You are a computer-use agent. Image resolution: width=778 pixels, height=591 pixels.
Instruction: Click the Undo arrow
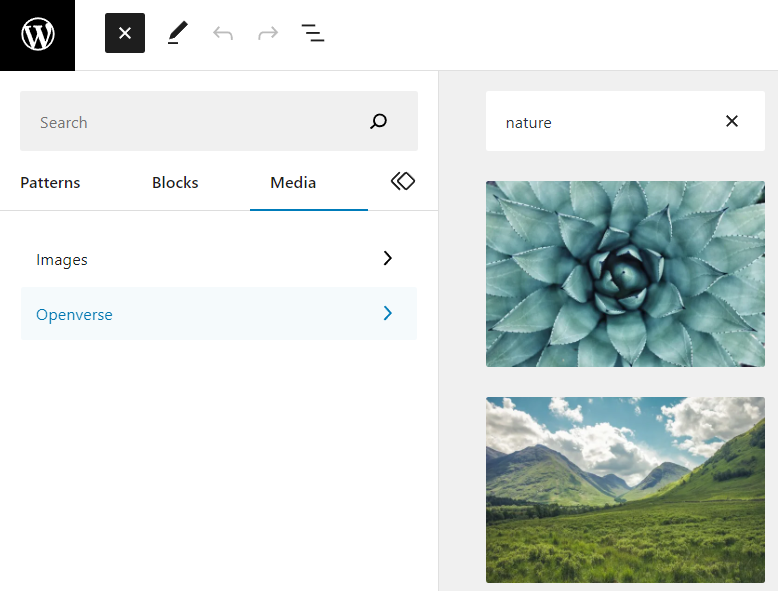[223, 33]
